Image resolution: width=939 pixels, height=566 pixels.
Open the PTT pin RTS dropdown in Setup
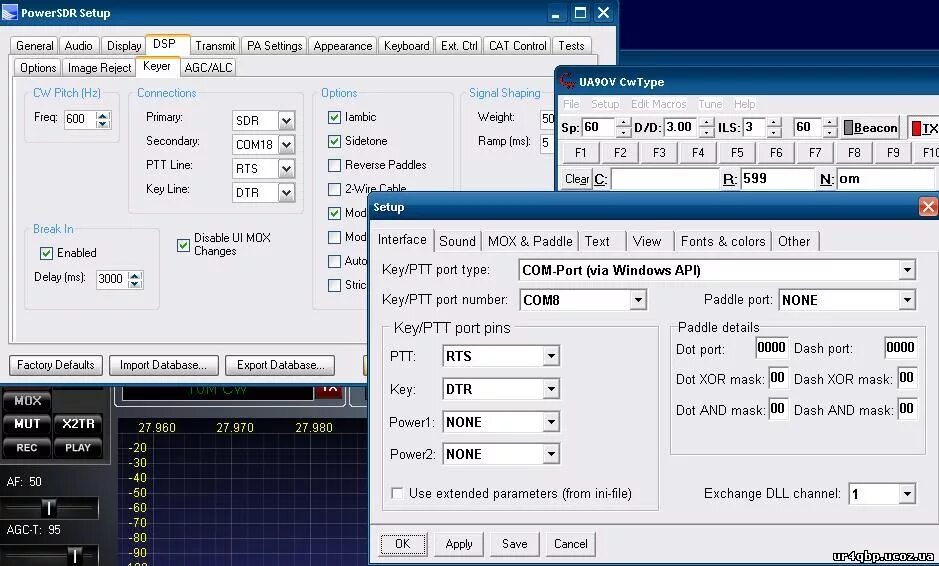(x=551, y=356)
